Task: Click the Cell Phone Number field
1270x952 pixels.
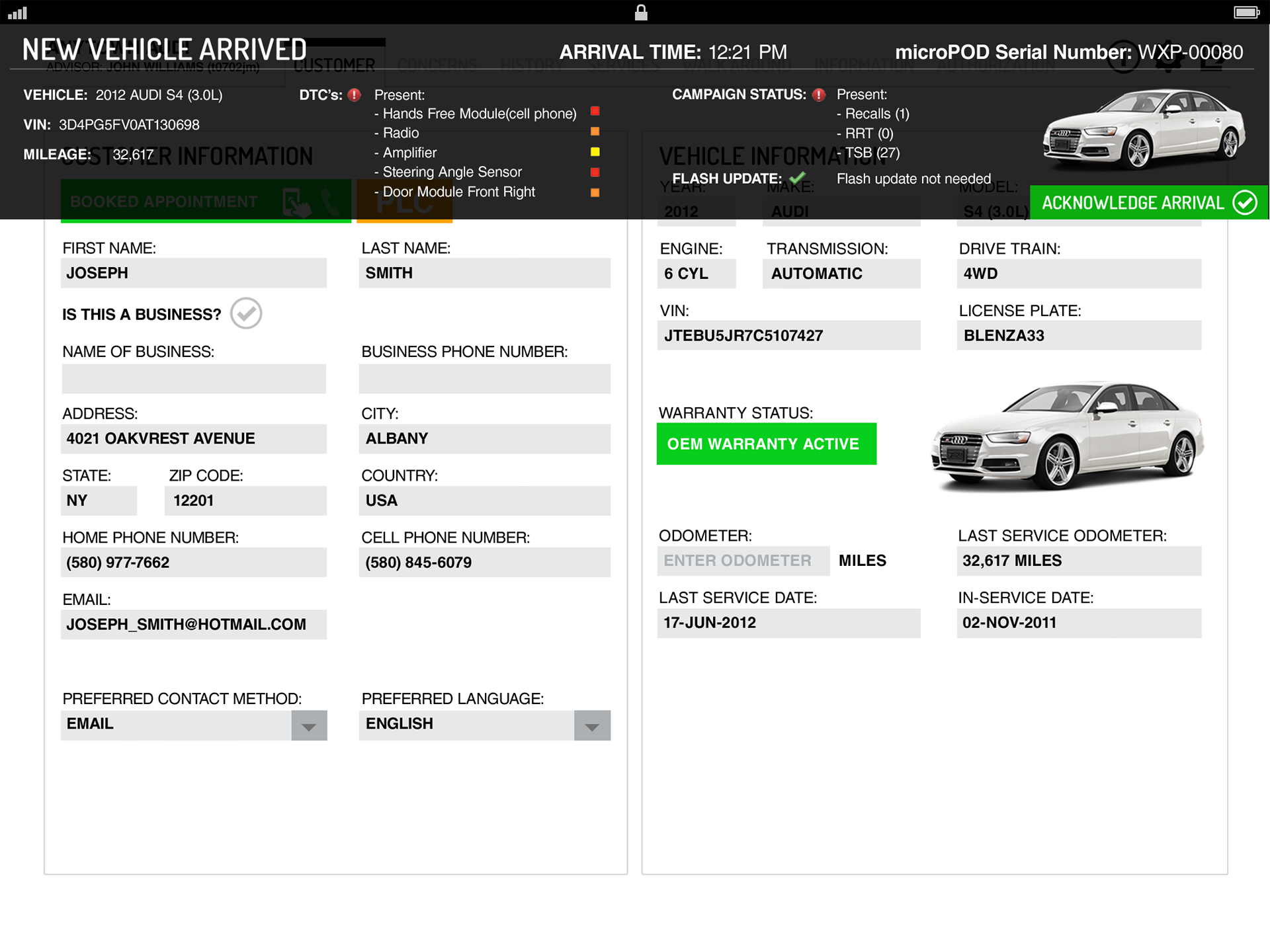Action: tap(485, 563)
